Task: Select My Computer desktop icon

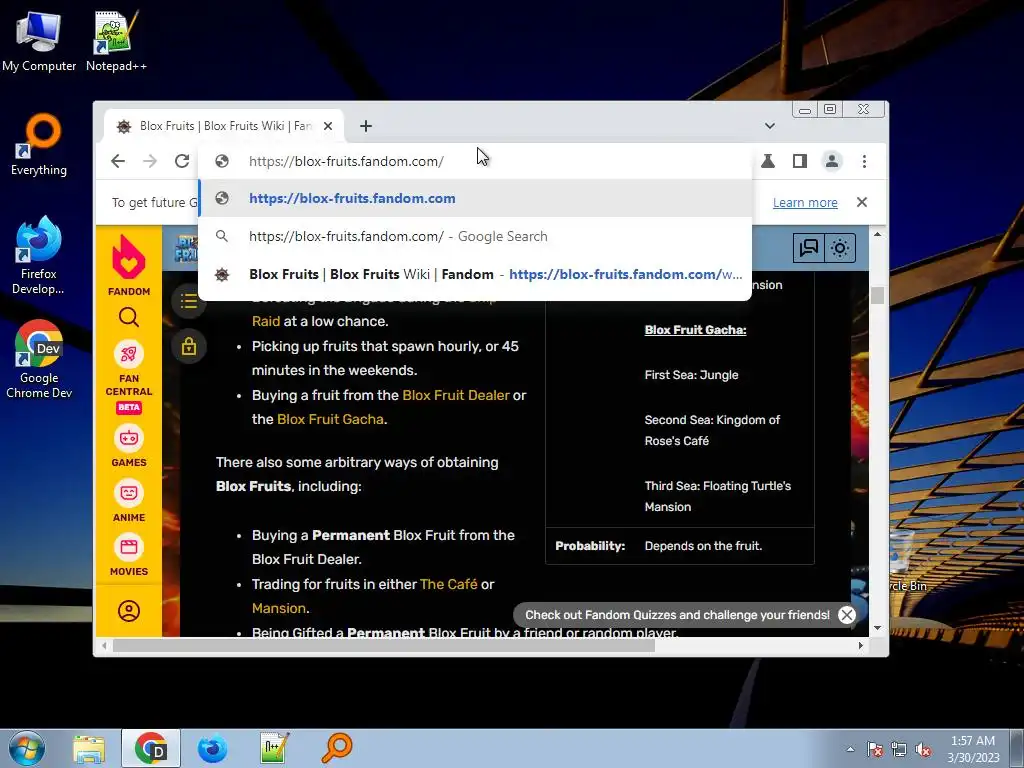Action: pos(39,41)
